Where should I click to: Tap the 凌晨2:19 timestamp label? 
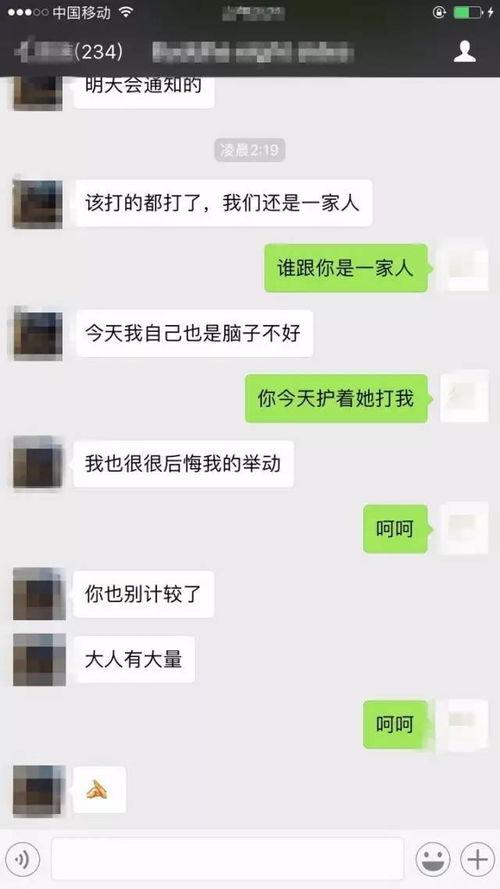(250, 150)
